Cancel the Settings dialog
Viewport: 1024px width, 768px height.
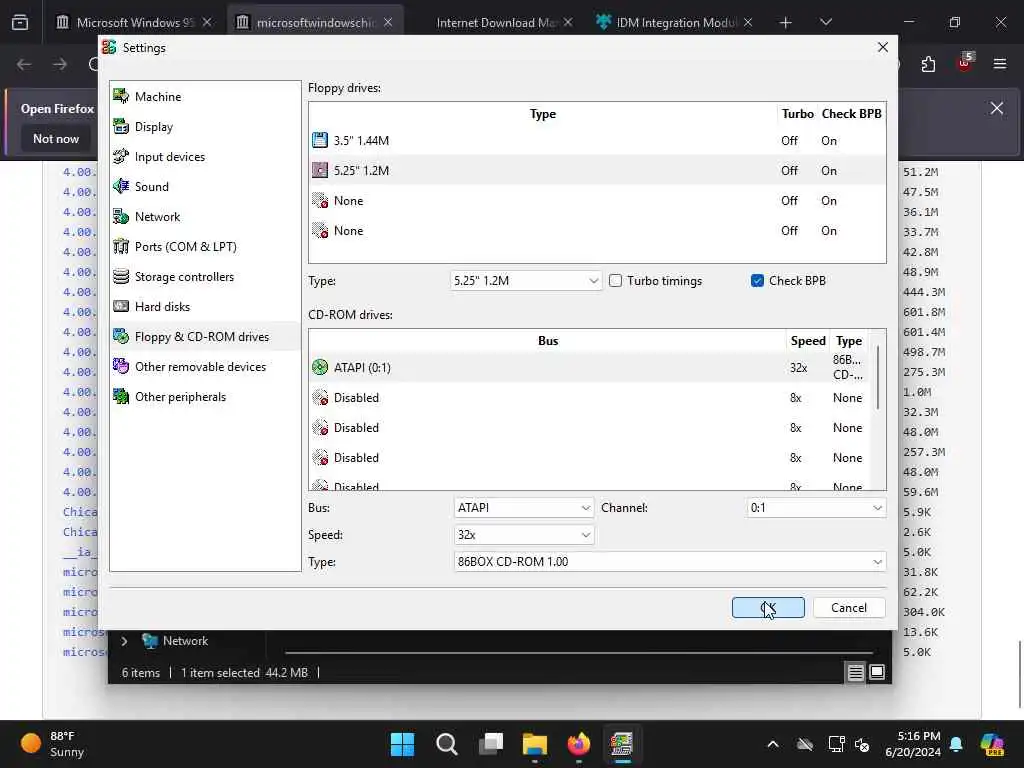pos(849,608)
